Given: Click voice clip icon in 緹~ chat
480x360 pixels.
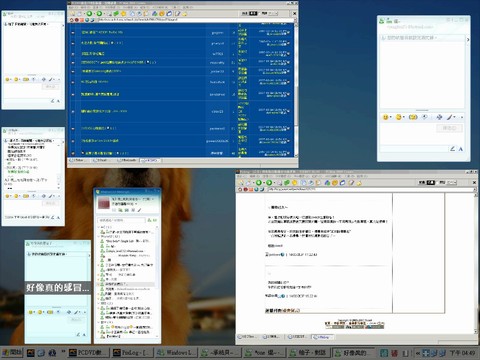Looking at the screenshot, I should (425, 117).
